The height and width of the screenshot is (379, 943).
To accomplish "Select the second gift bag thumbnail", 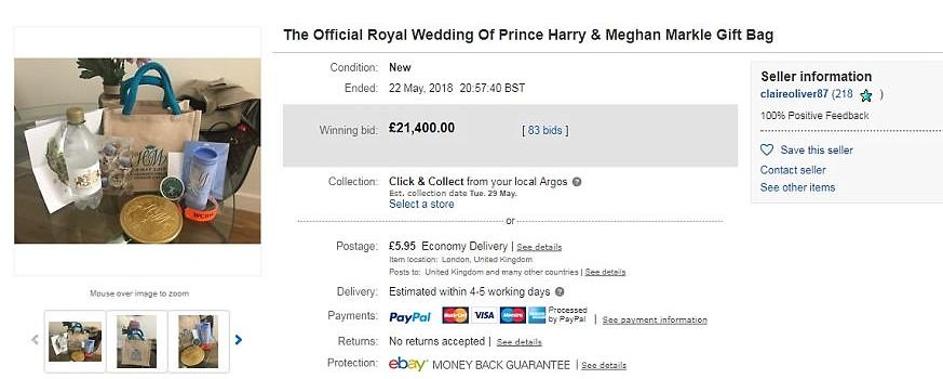I will pyautogui.click(x=137, y=341).
